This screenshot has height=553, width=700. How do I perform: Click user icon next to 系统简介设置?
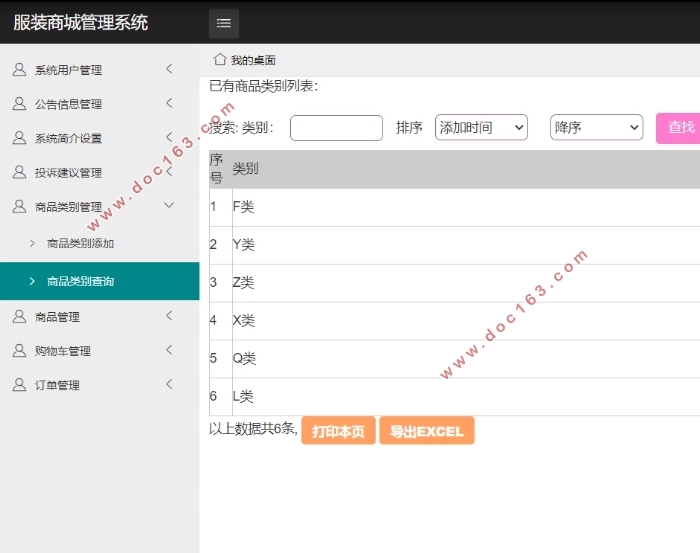19,138
